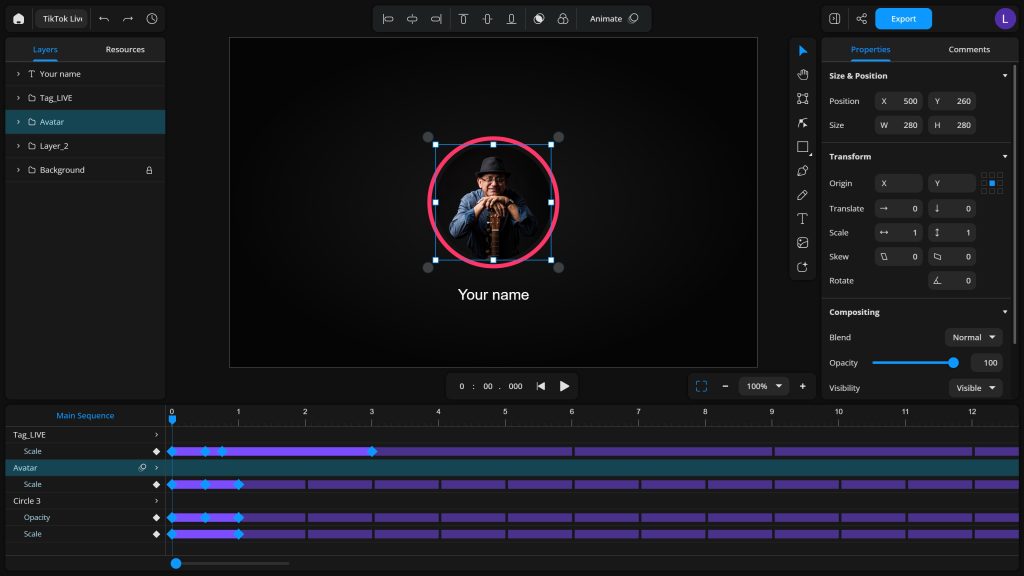This screenshot has height=576, width=1024.
Task: Pick the Pencil drawing tool
Action: (x=802, y=195)
